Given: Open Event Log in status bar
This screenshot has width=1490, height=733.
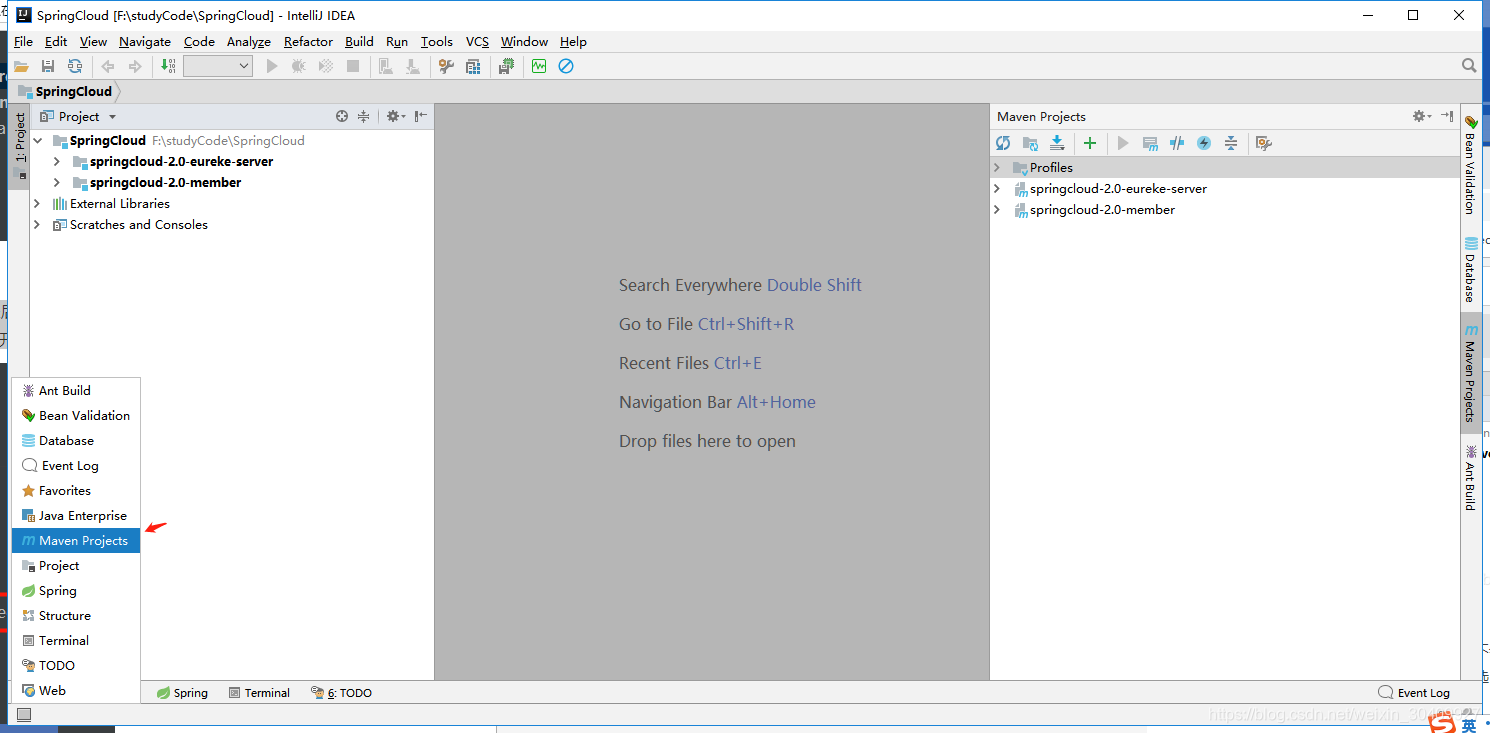Looking at the screenshot, I should 1414,692.
